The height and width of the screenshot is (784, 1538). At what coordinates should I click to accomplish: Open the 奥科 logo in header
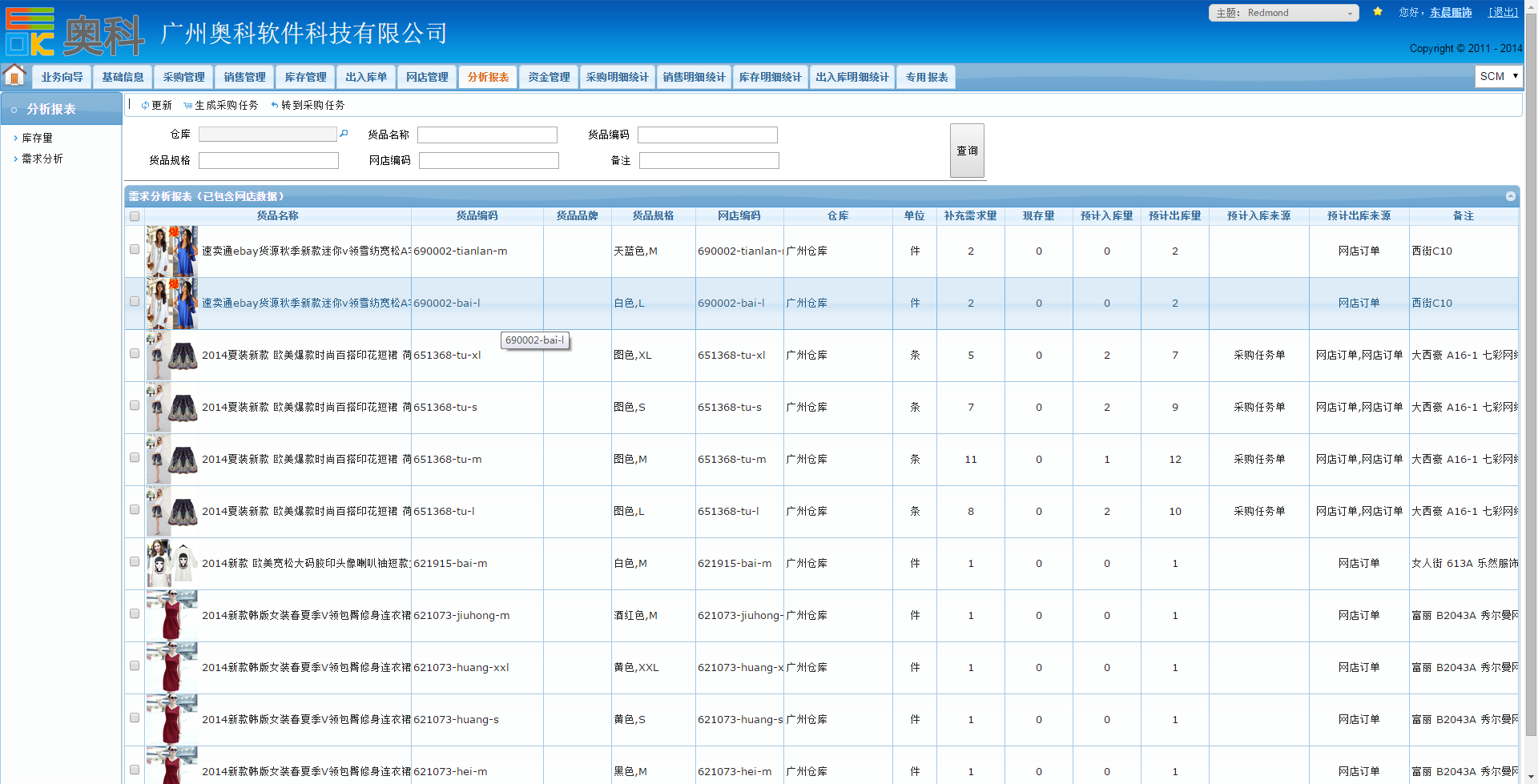(75, 33)
